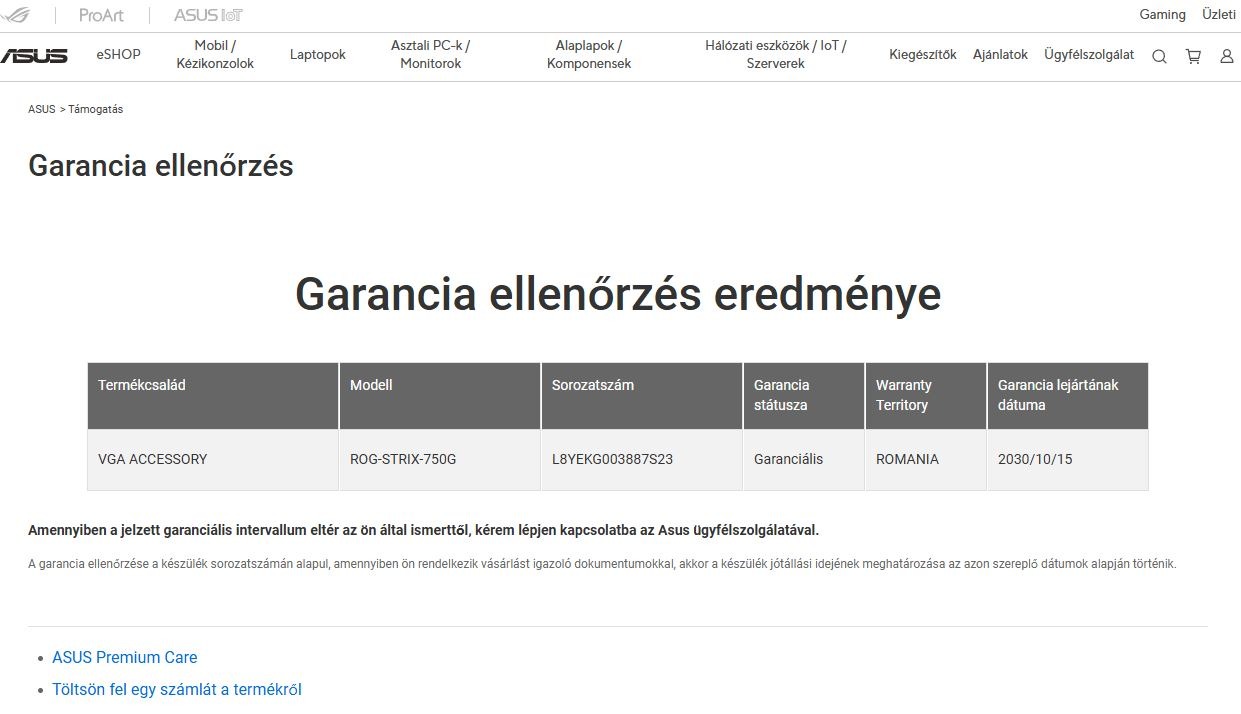Viewport: 1241px width, 714px height.
Task: Open the ASUS Premium Care link
Action: click(125, 657)
